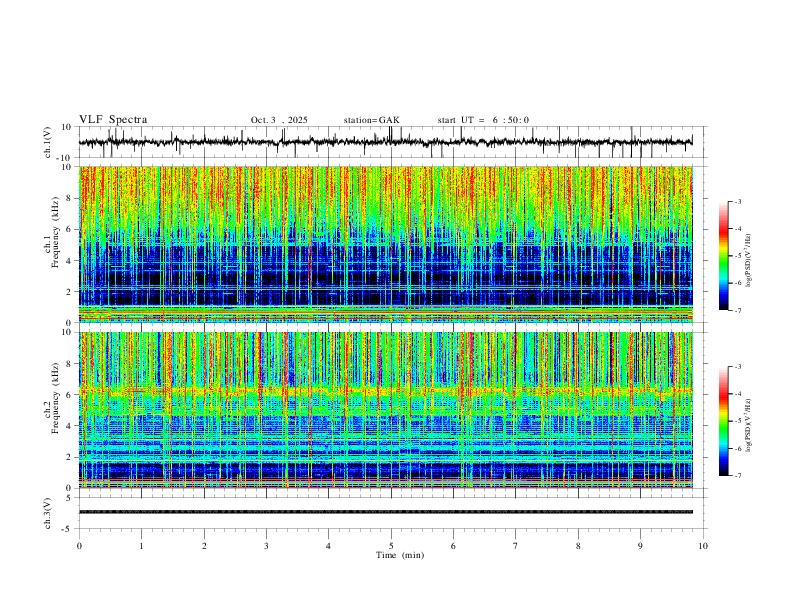Click the 'VLF Spectra' title text

click(x=113, y=120)
